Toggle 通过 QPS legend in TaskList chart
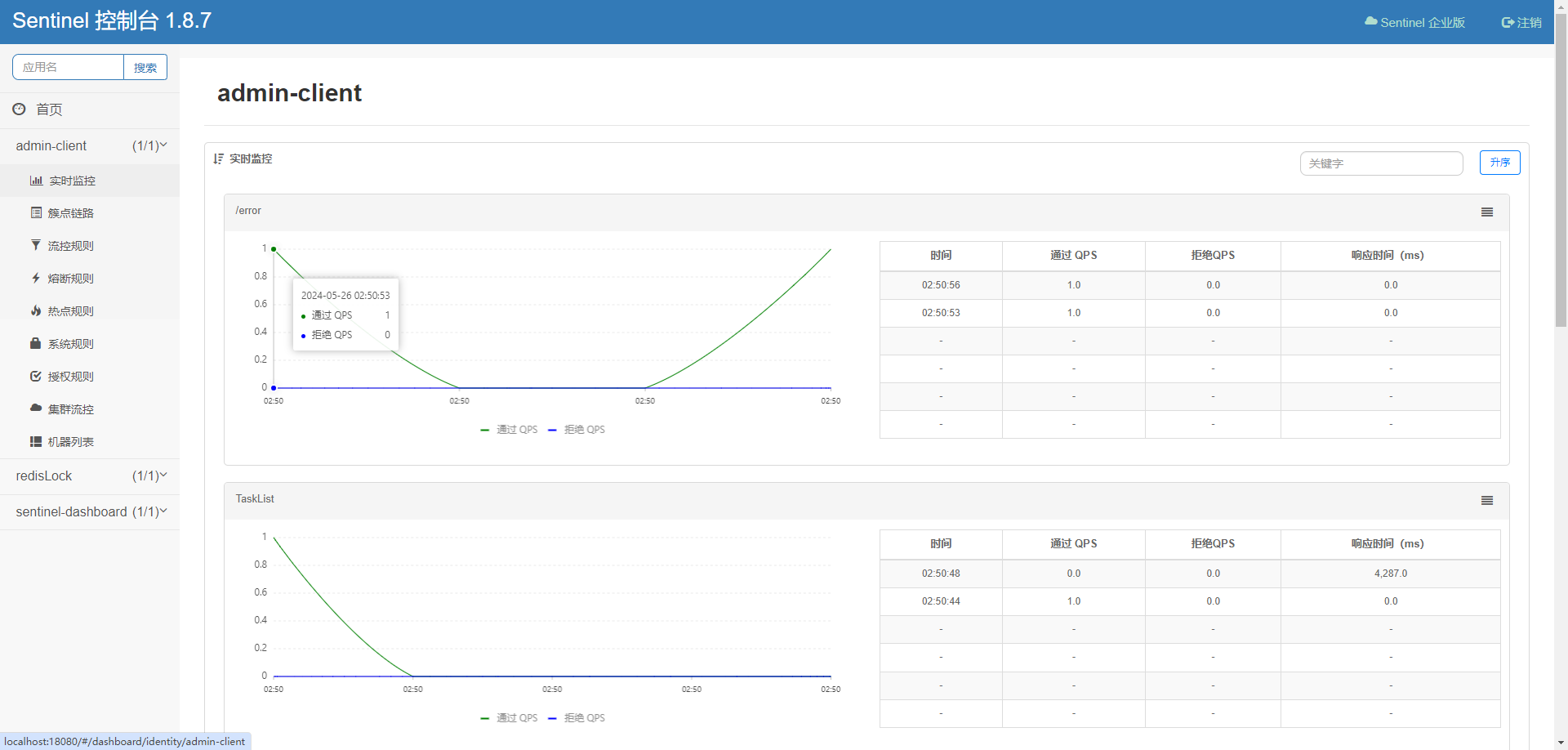The width and height of the screenshot is (1568, 750). tap(509, 718)
